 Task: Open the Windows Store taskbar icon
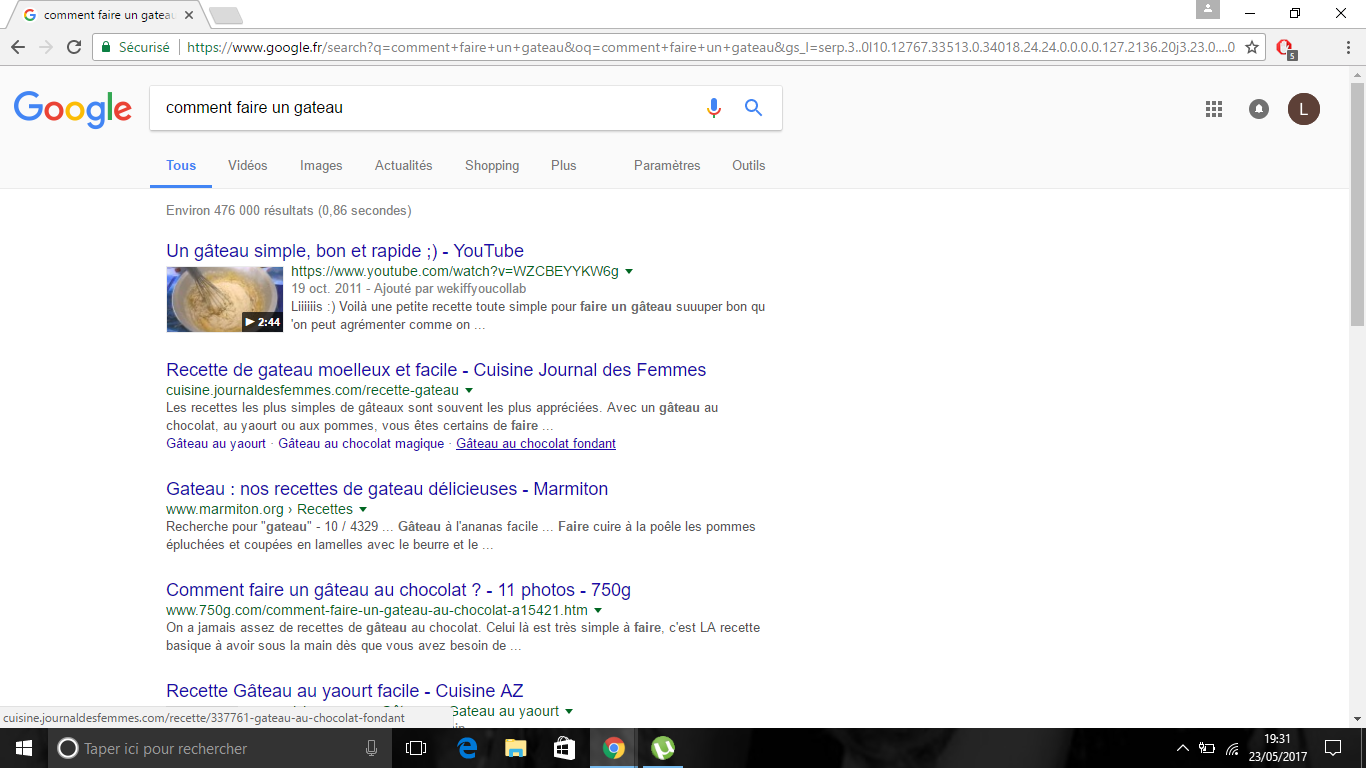click(564, 748)
